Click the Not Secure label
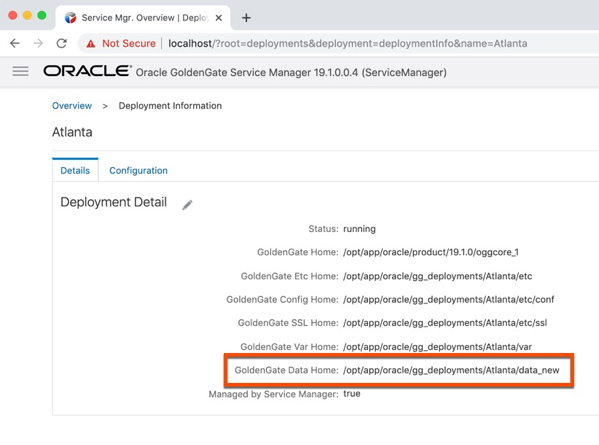 click(x=129, y=44)
